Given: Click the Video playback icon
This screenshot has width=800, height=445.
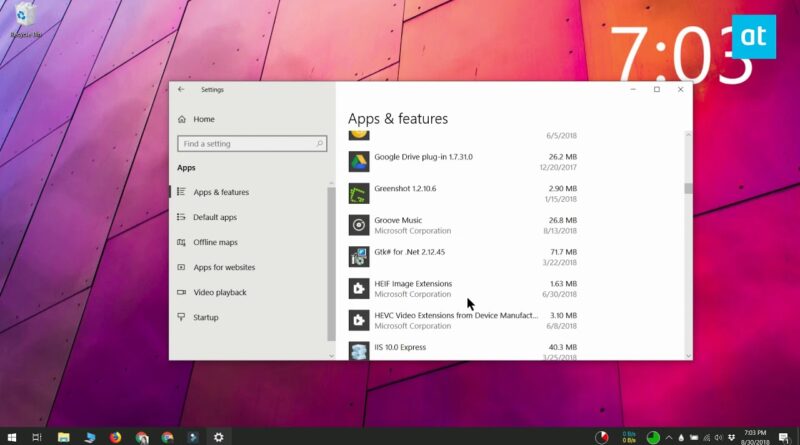Looking at the screenshot, I should click(x=181, y=292).
